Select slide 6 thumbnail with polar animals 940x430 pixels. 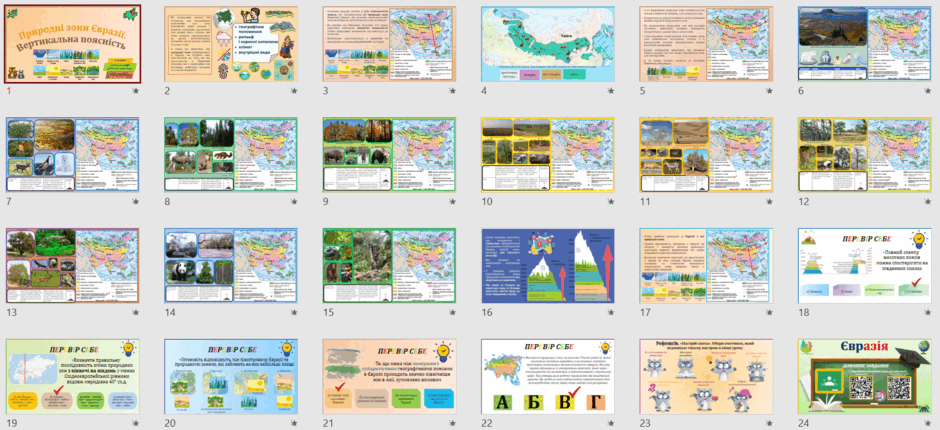tap(864, 44)
